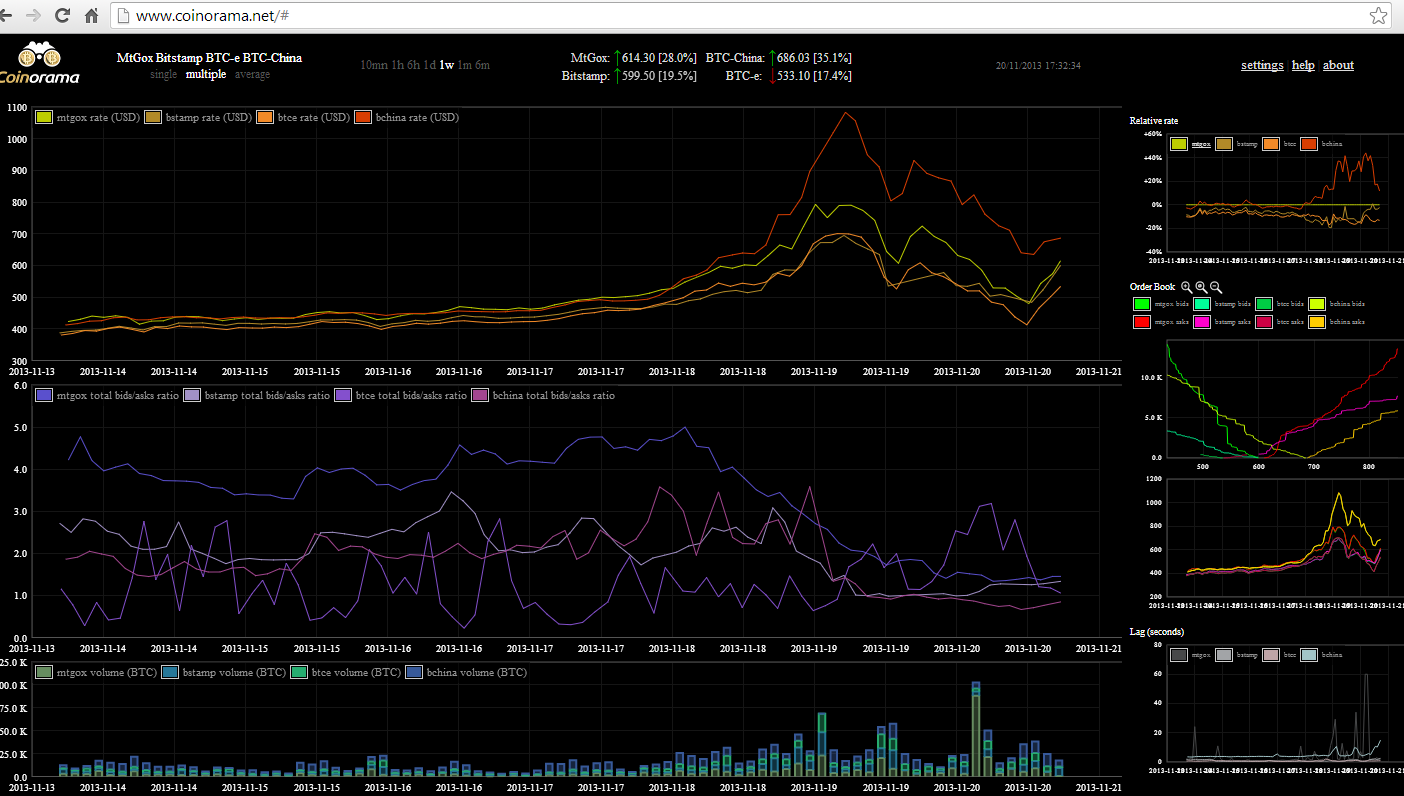Screen dimensions: 1404x796
Task: Zoom in the Order Book chart
Action: pos(1186,287)
